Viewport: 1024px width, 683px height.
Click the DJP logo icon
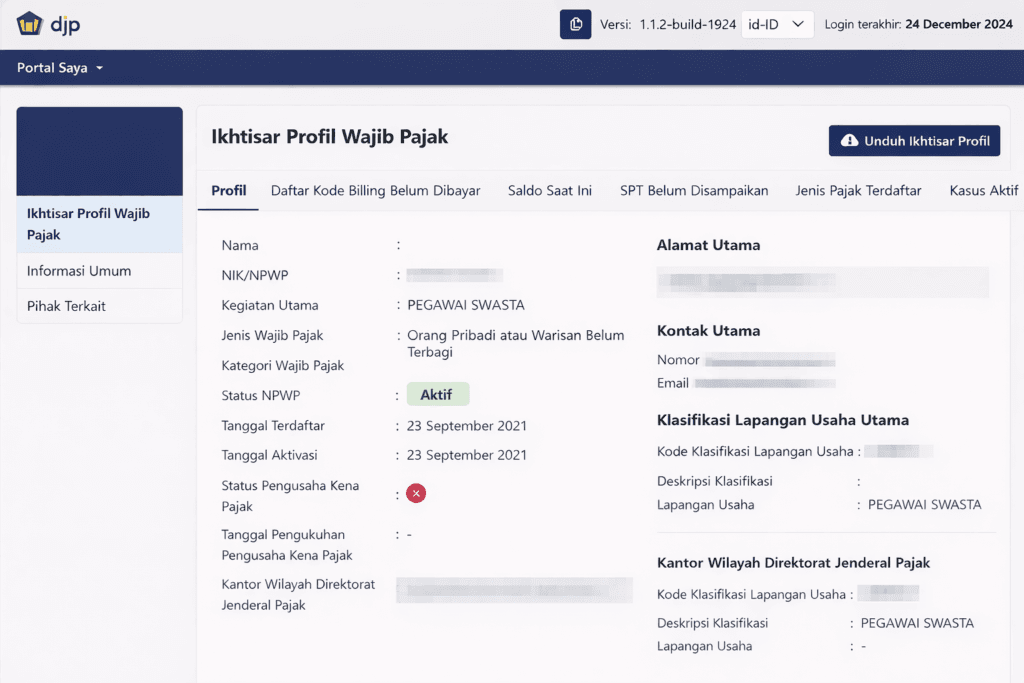(x=29, y=24)
